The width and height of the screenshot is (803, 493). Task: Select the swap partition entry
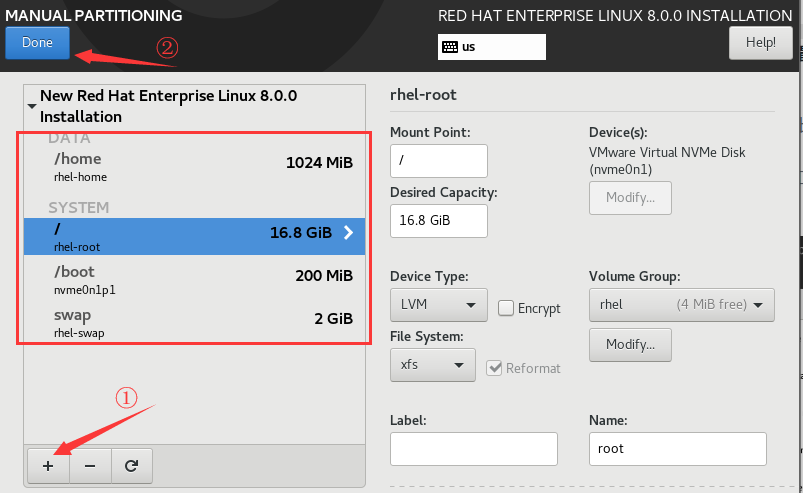tap(190, 324)
